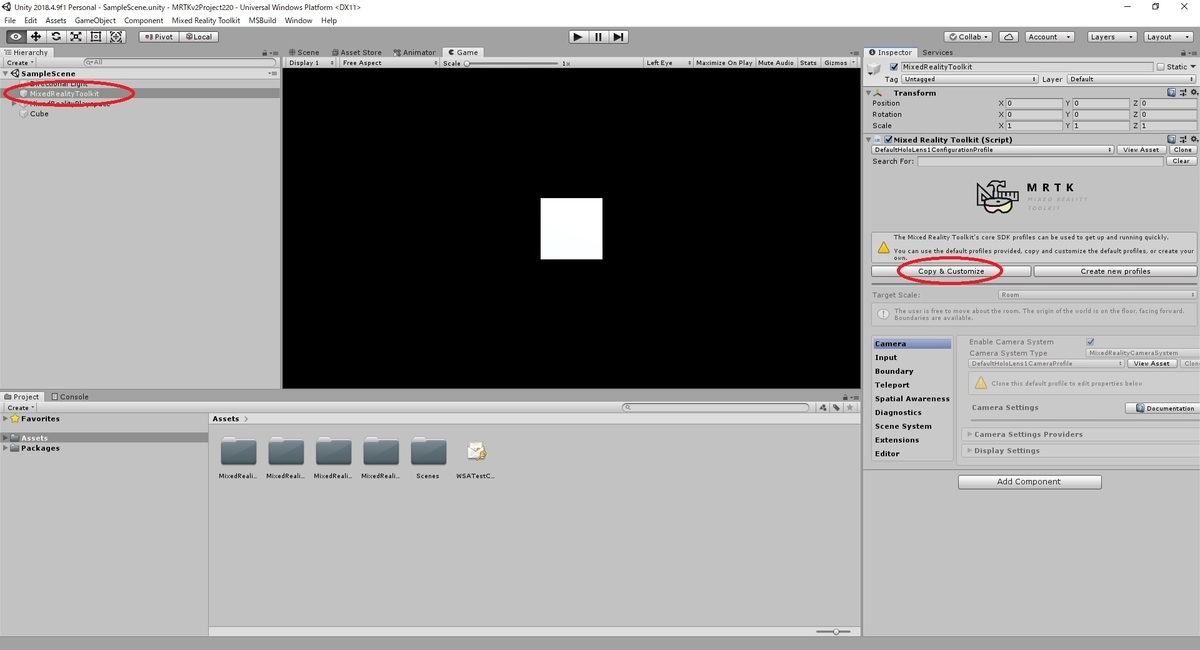Open DefaultHoloLens1ConfigurationProfile dropdown
The height and width of the screenshot is (650, 1200).
coord(993,150)
